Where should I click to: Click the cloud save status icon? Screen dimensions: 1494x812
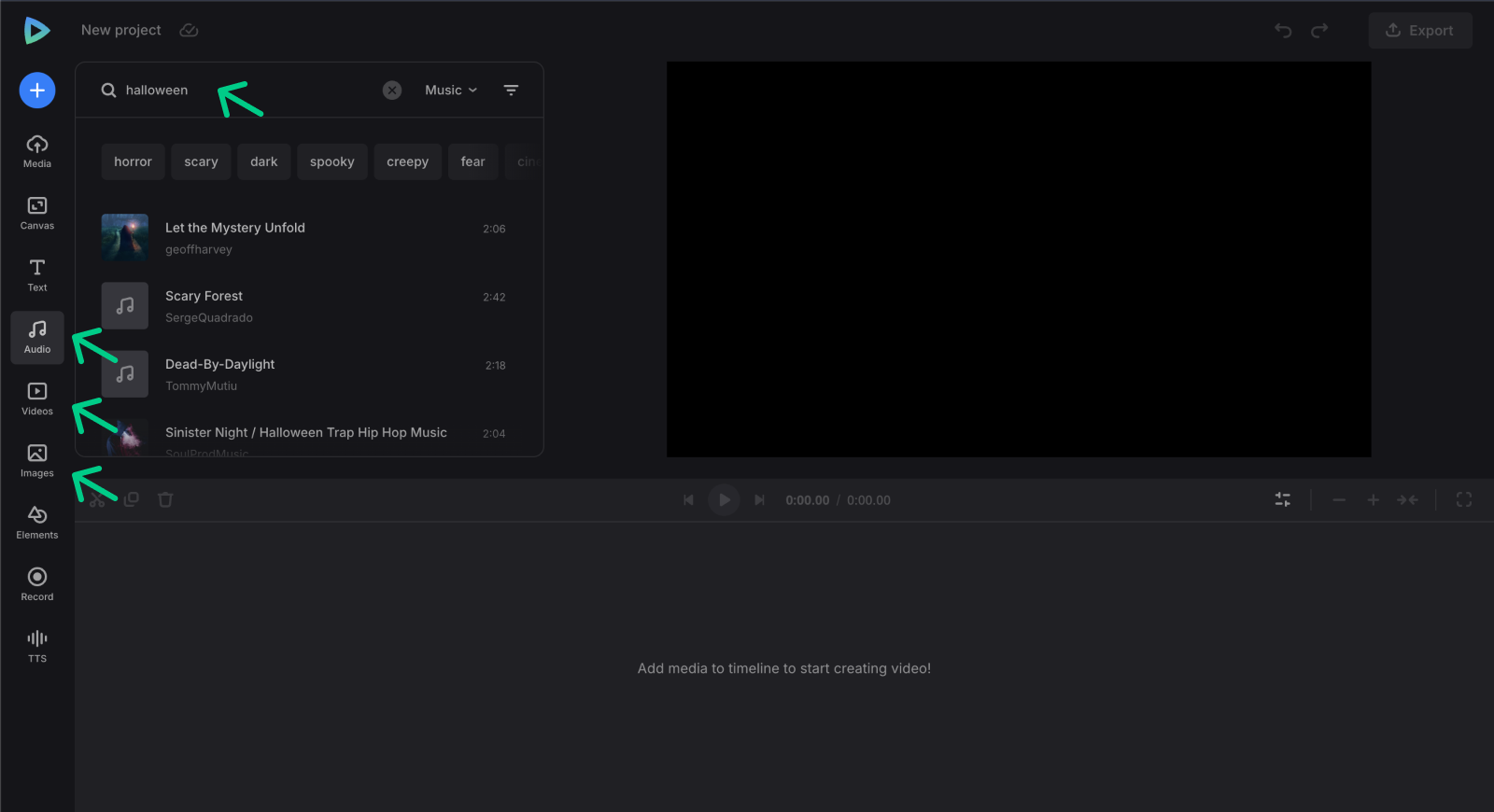point(189,30)
